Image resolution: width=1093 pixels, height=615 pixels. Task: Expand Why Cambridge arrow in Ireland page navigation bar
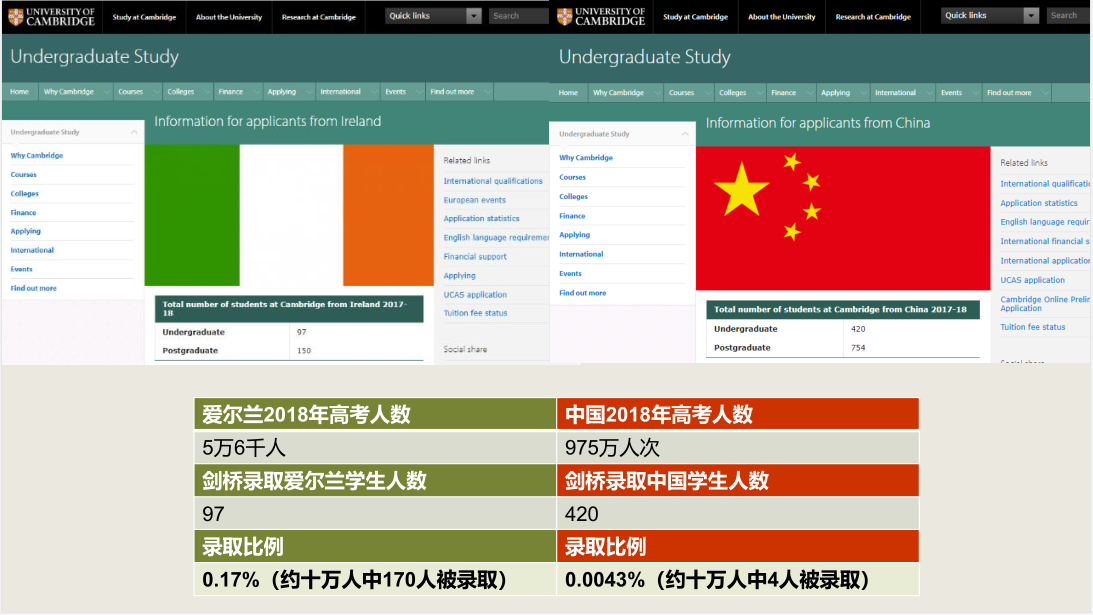click(x=107, y=91)
